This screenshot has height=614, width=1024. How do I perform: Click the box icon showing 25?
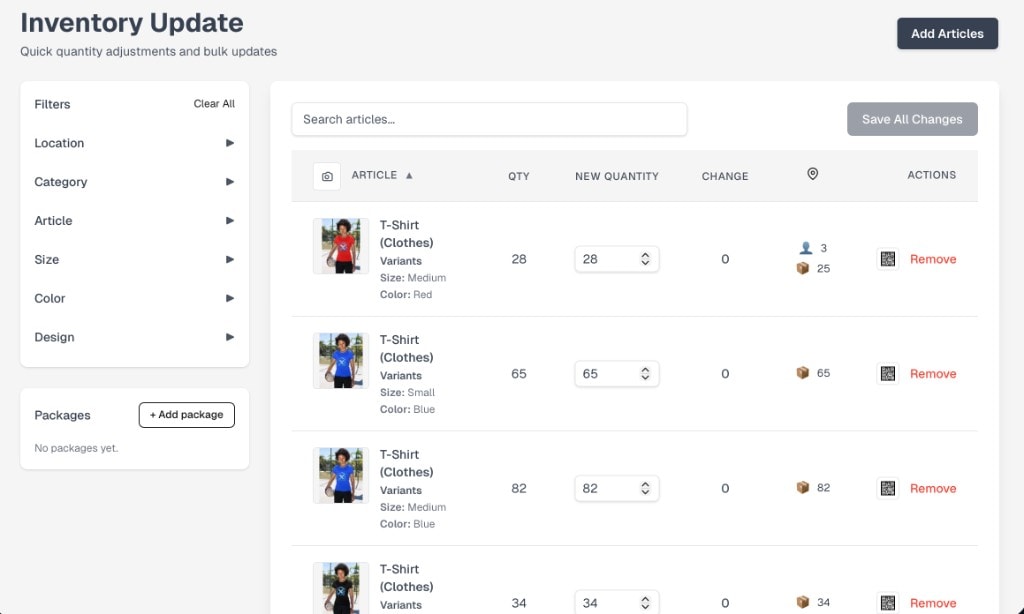point(803,268)
